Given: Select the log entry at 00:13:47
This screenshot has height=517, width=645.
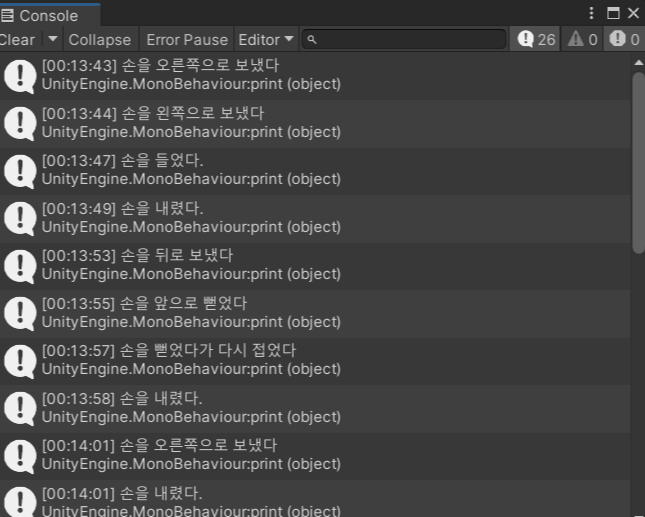Looking at the screenshot, I should [315, 171].
